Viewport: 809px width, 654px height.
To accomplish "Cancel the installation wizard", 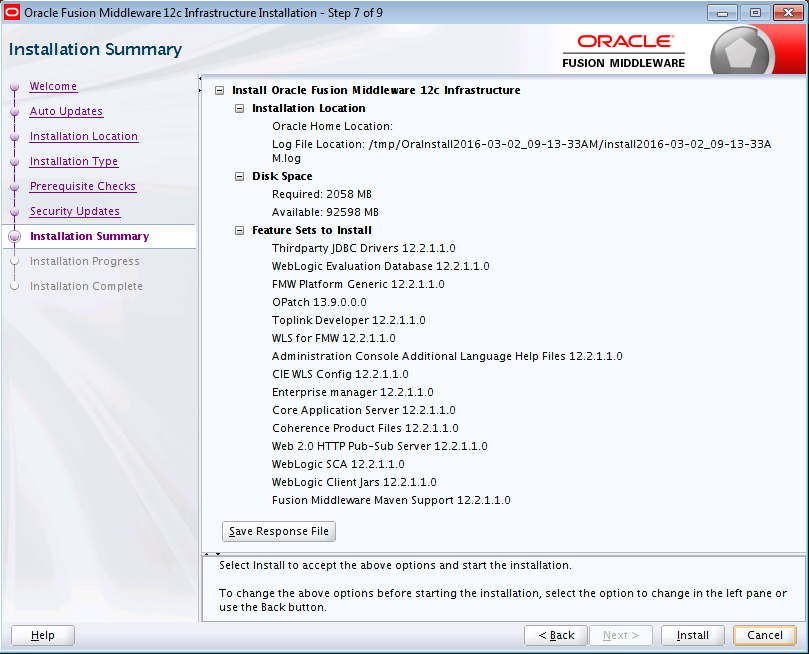I will pyautogui.click(x=765, y=635).
